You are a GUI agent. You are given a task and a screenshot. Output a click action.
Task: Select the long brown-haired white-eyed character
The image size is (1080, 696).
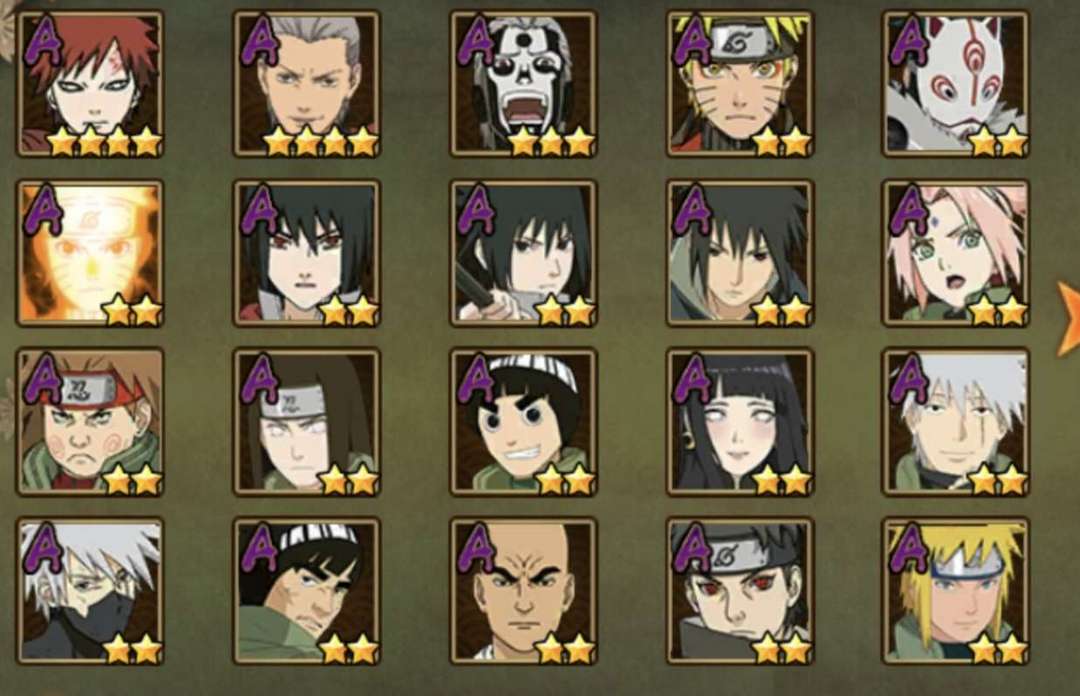point(307,422)
